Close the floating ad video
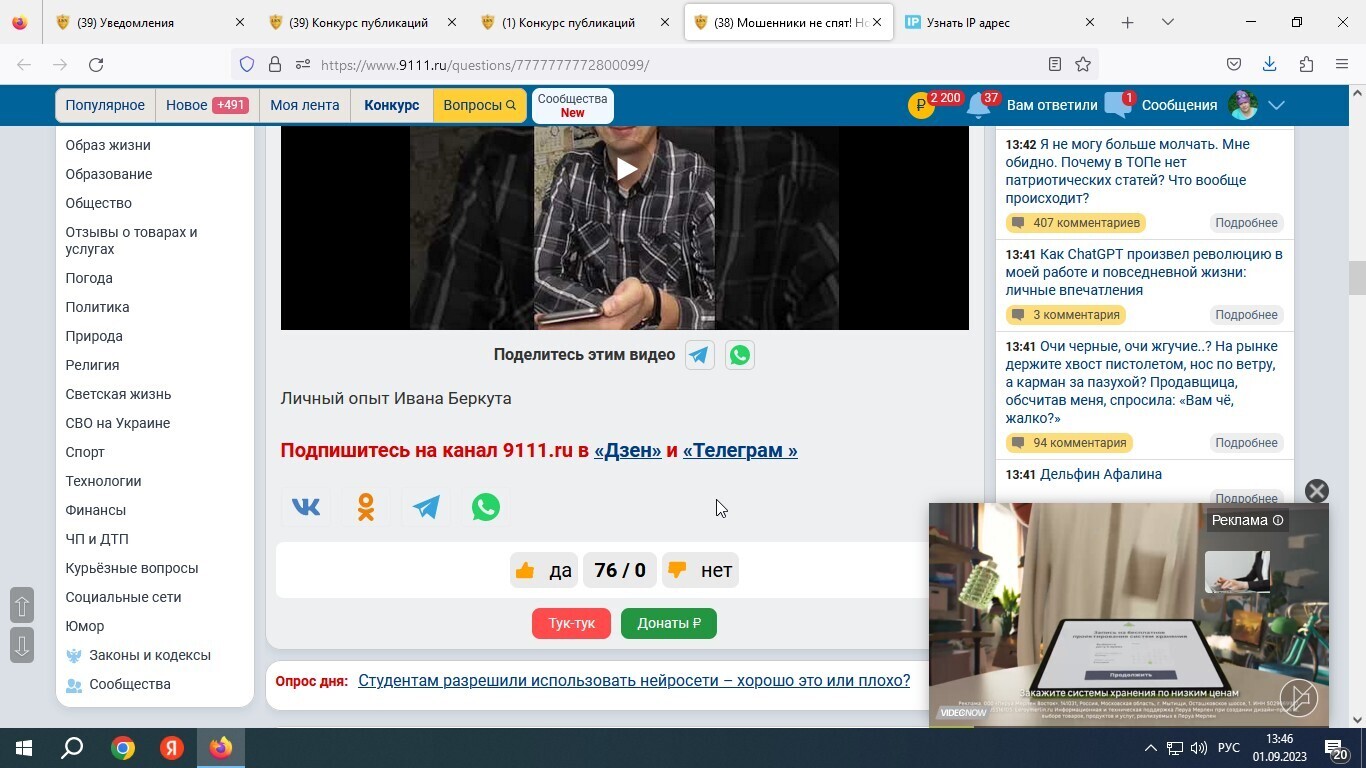 pos(1316,491)
